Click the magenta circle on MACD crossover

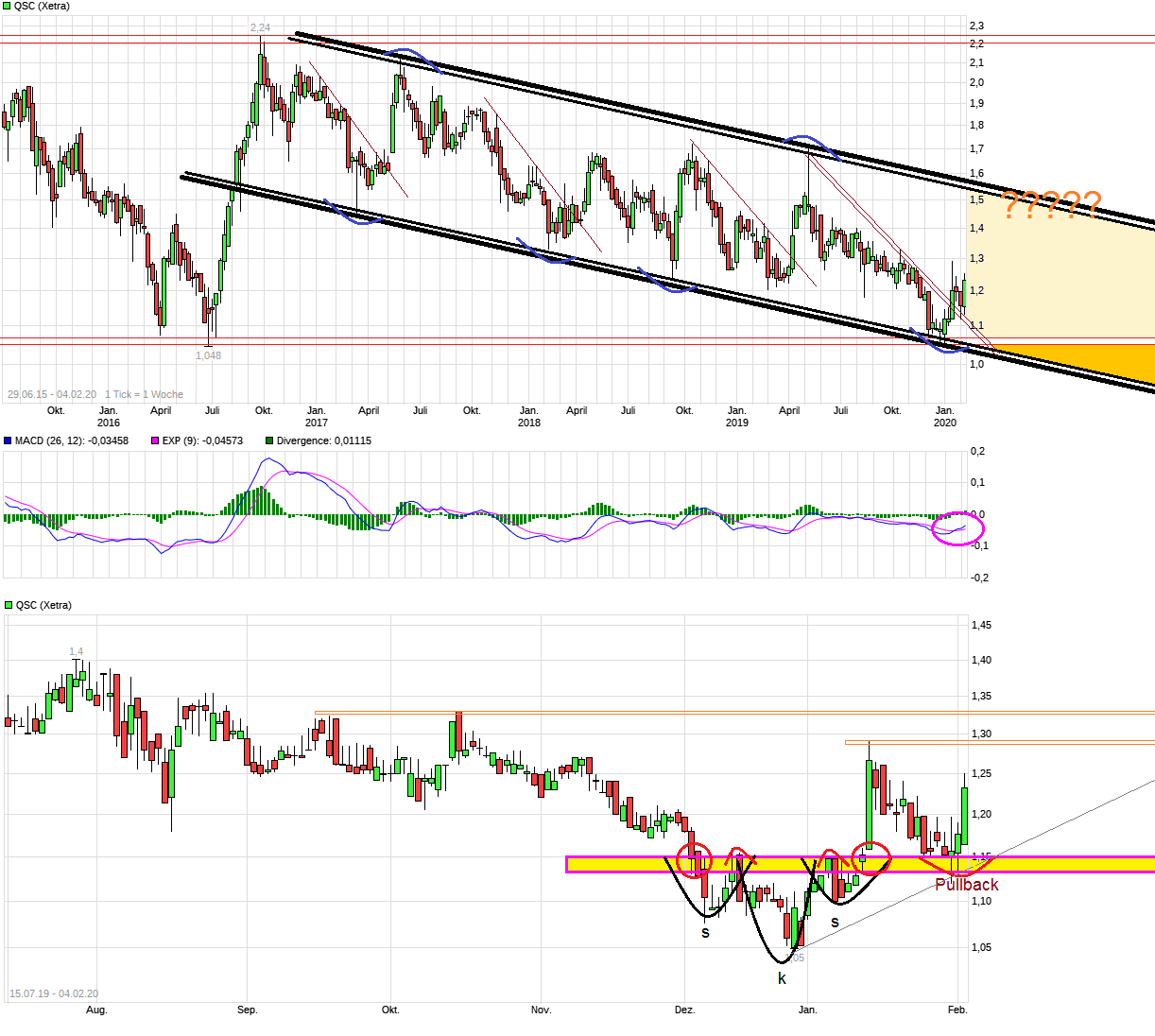(958, 527)
